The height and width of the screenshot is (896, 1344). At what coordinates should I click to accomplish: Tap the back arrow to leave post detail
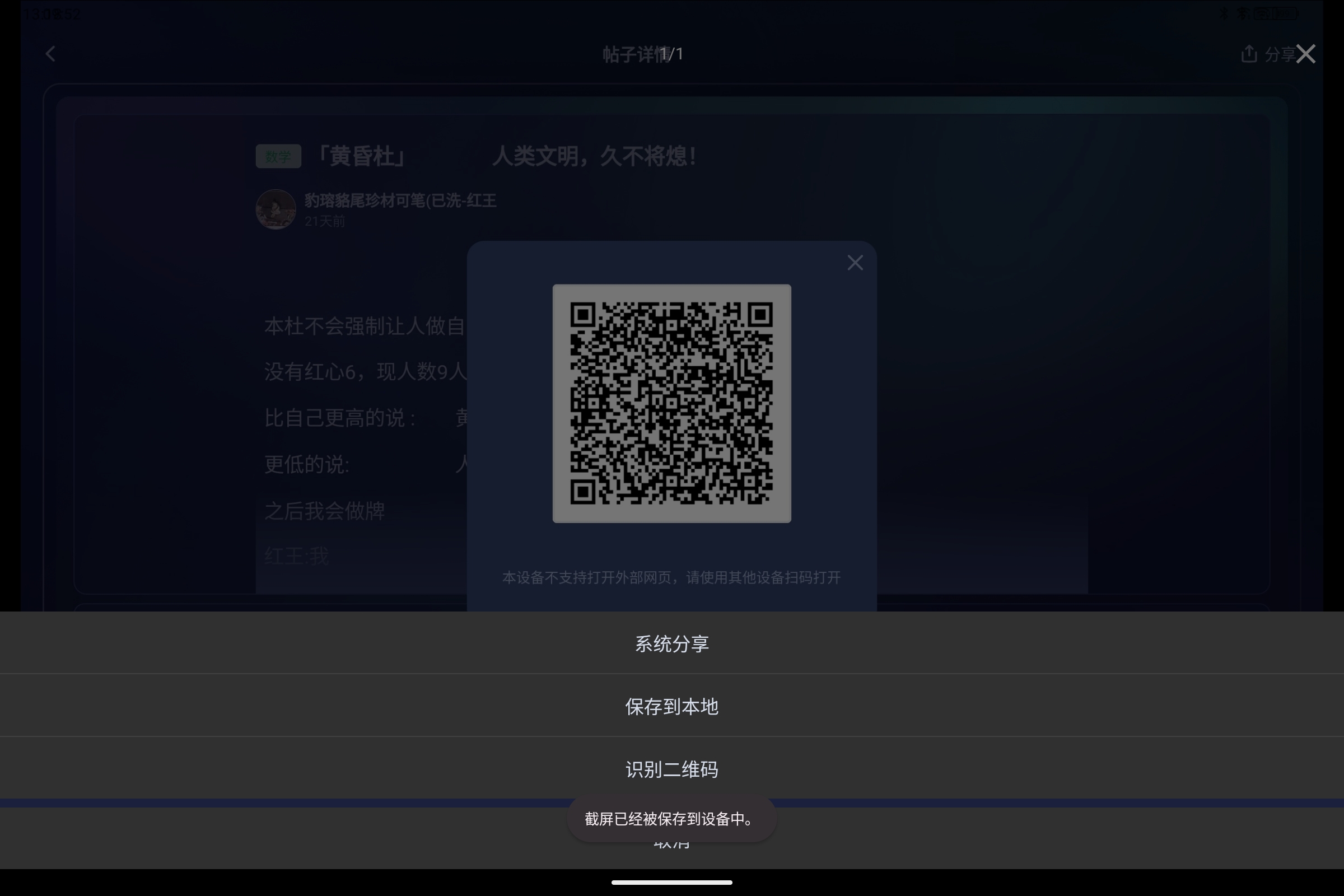[x=50, y=54]
